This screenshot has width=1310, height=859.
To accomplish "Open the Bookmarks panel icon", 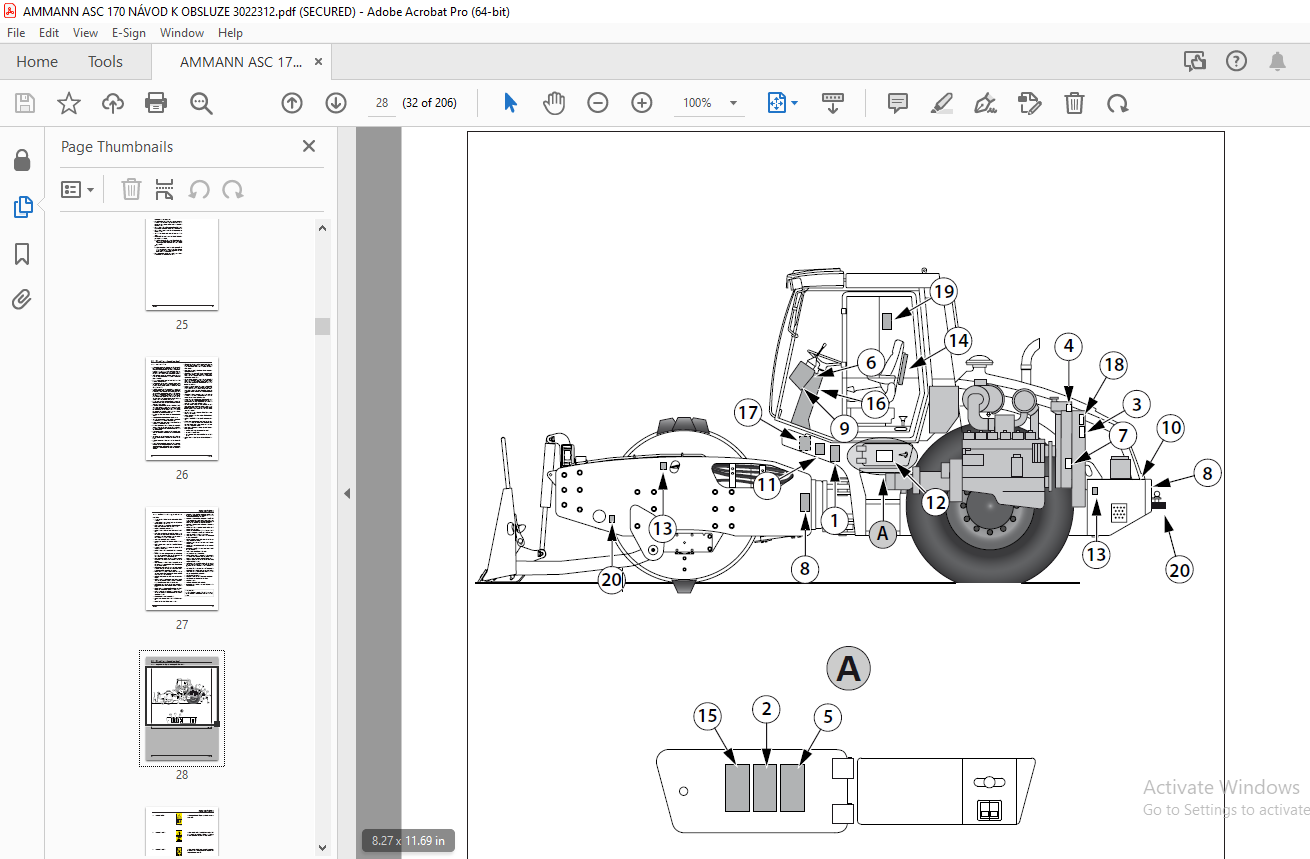I will pos(22,253).
